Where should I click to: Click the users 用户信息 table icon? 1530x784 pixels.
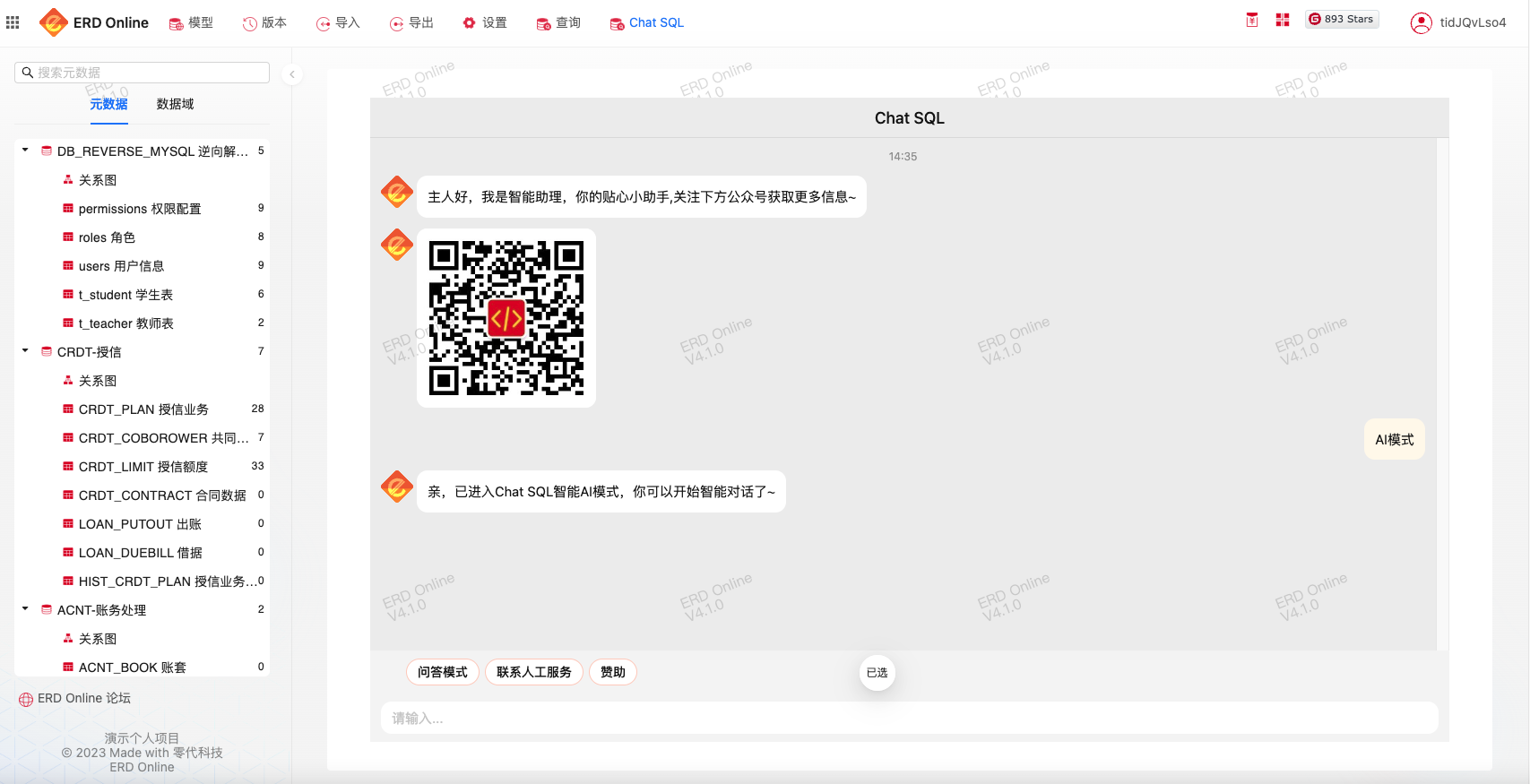[68, 266]
